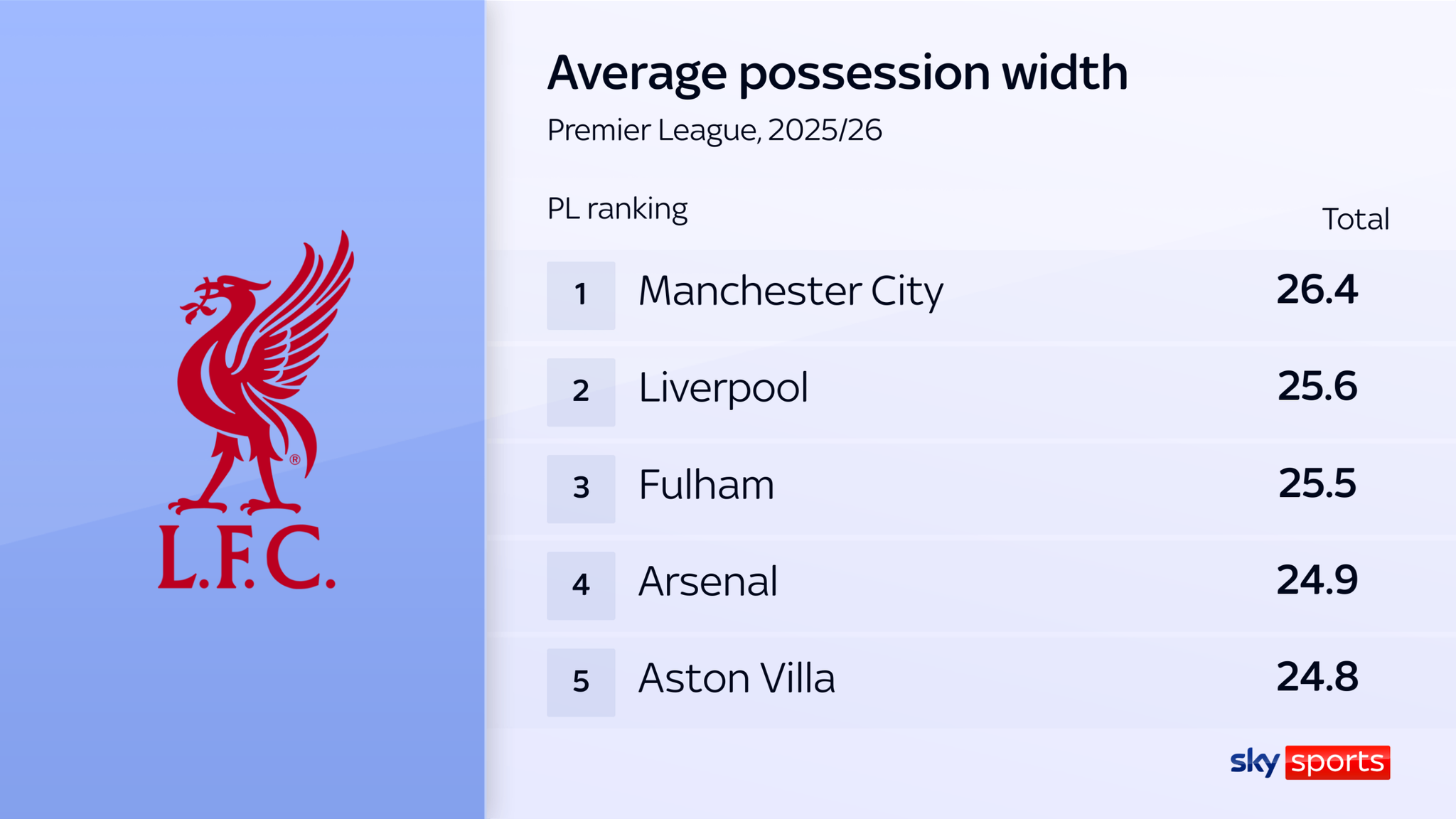The image size is (1456, 819).
Task: Click Aston Villa's 24.8 total value
Action: pos(1317,677)
